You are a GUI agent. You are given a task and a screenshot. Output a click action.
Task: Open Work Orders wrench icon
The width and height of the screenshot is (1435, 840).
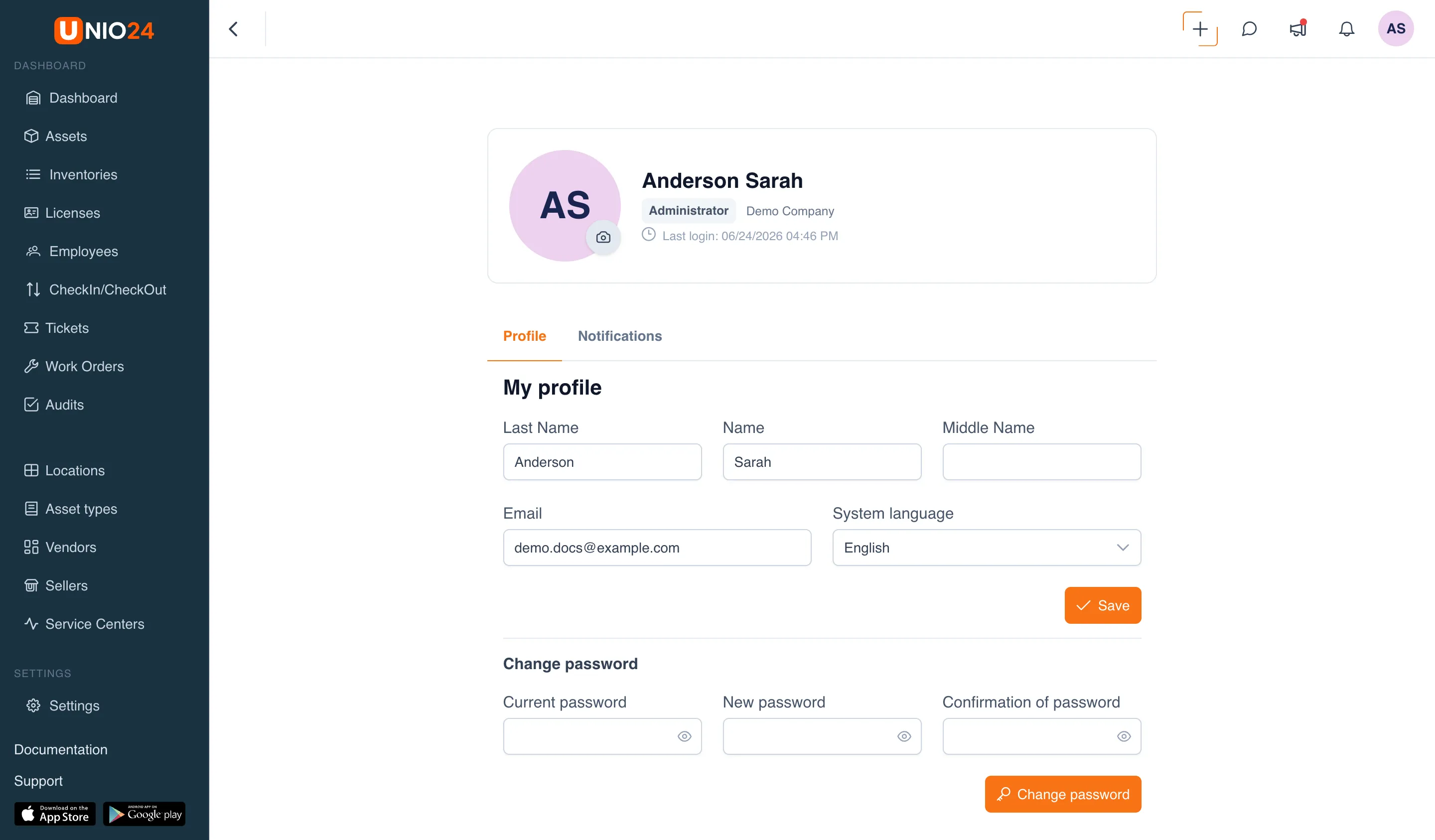[31, 366]
